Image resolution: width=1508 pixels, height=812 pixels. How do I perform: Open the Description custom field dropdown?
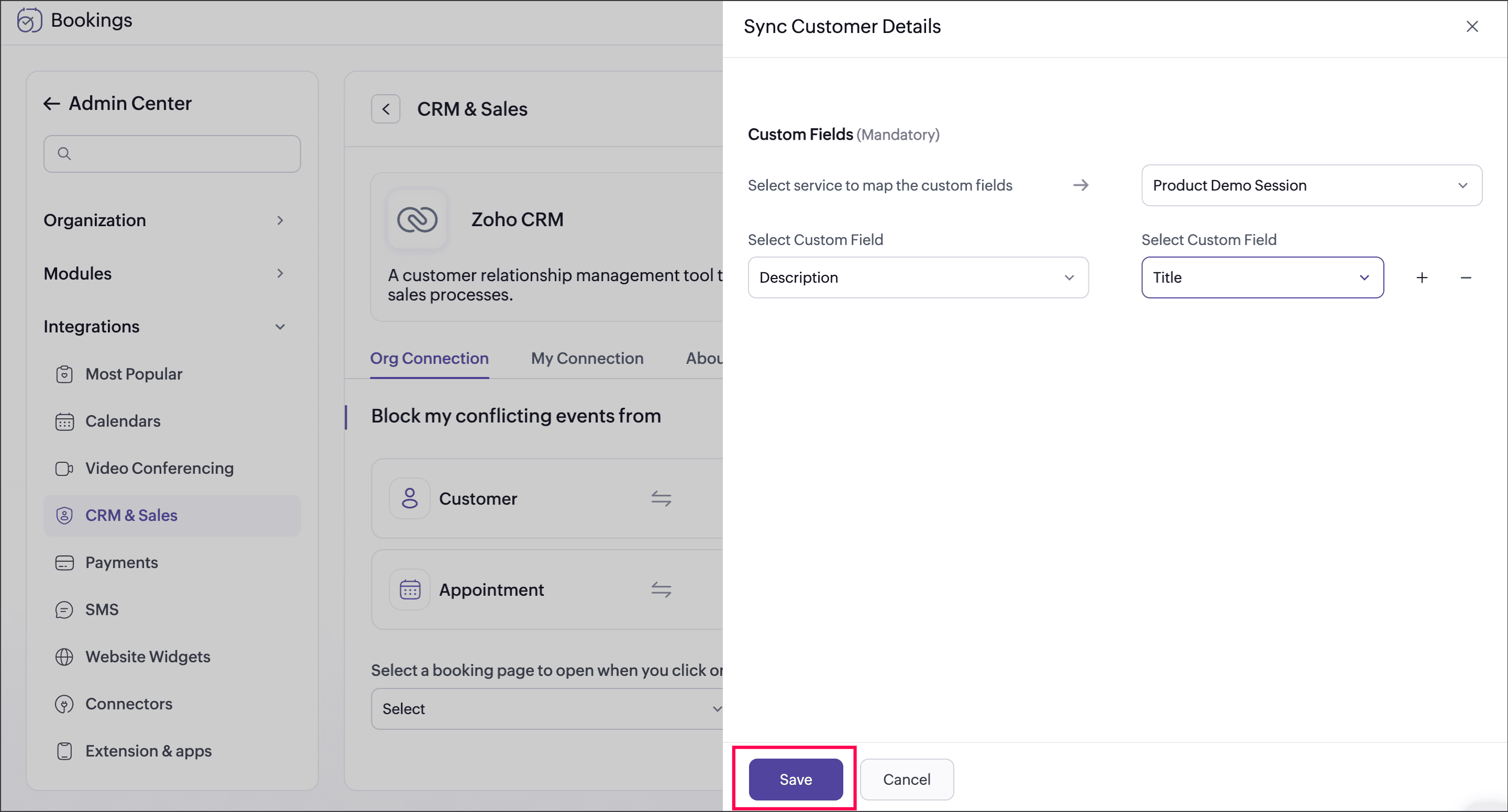(x=917, y=278)
